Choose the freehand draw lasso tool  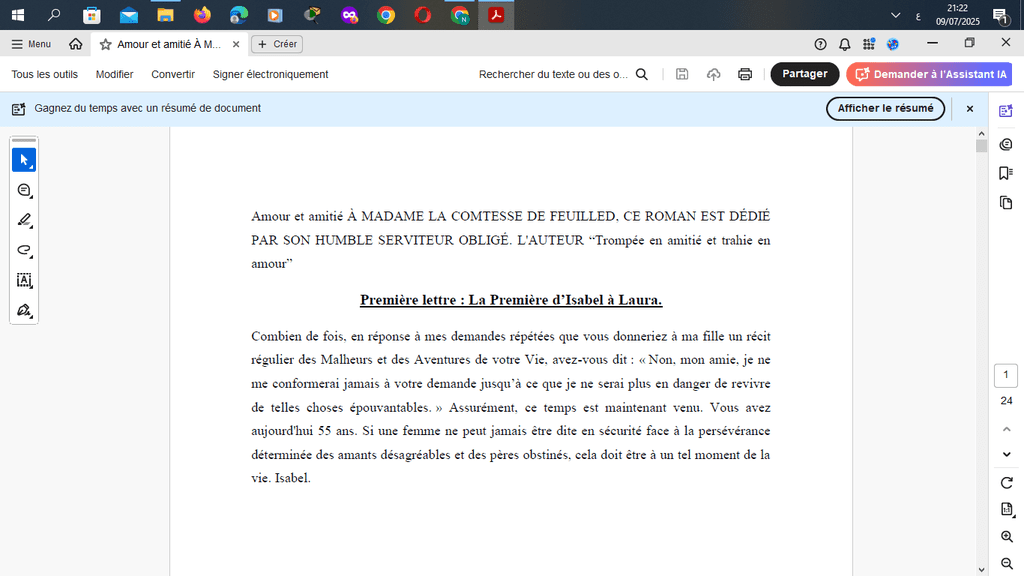click(24, 250)
